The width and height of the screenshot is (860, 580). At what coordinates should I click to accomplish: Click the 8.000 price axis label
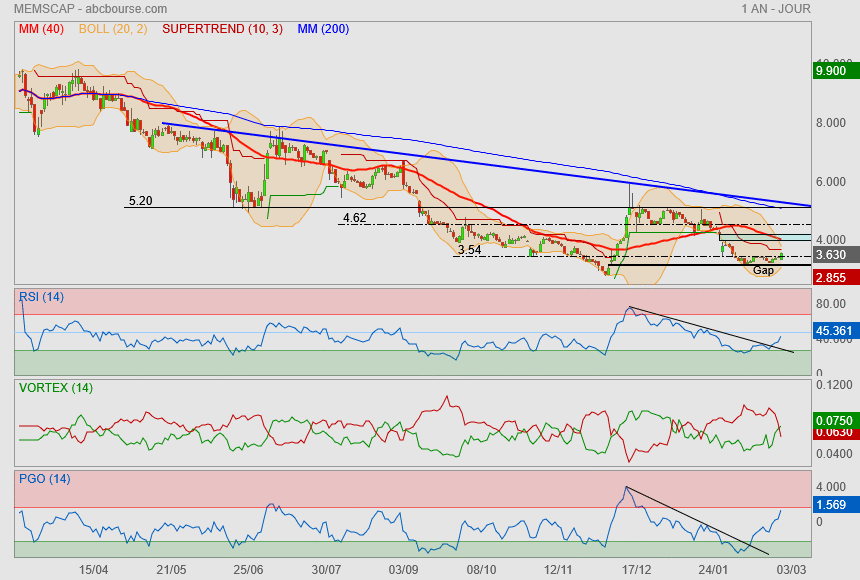830,123
